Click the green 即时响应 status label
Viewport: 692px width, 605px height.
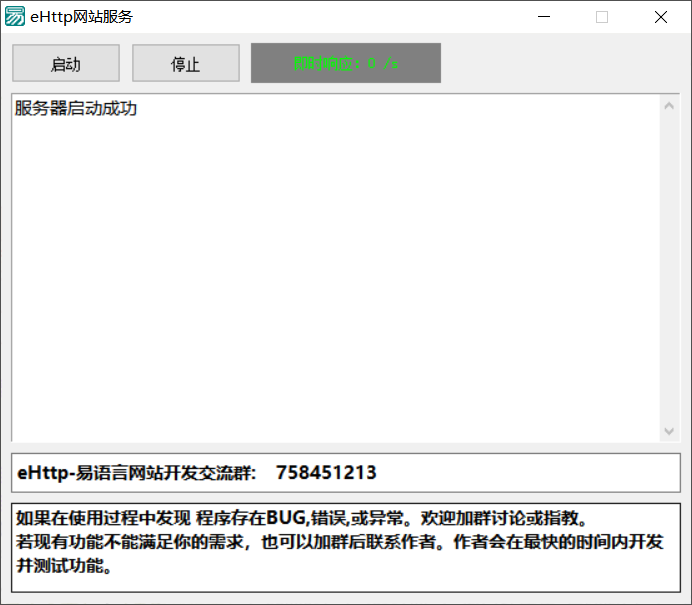346,63
